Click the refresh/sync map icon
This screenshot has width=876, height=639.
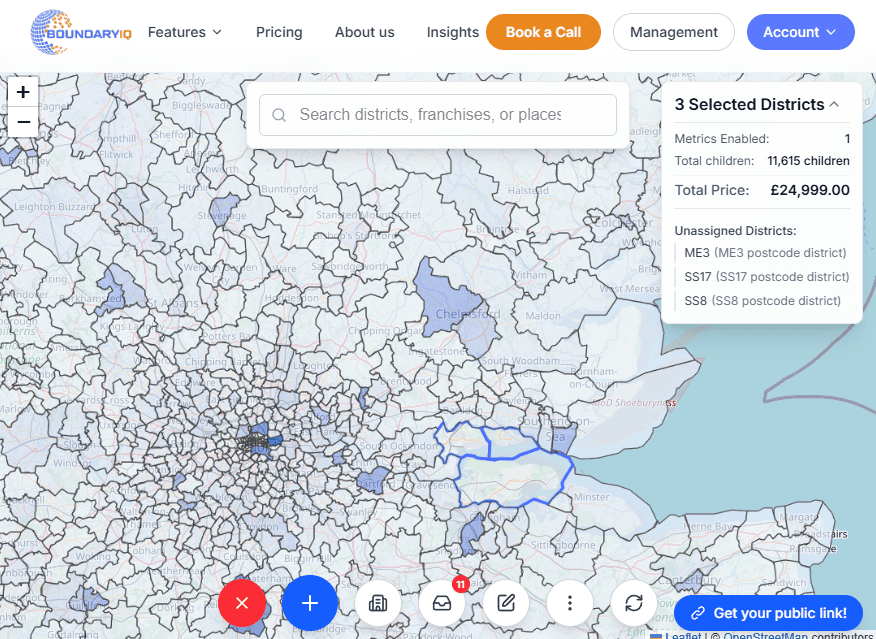(634, 603)
